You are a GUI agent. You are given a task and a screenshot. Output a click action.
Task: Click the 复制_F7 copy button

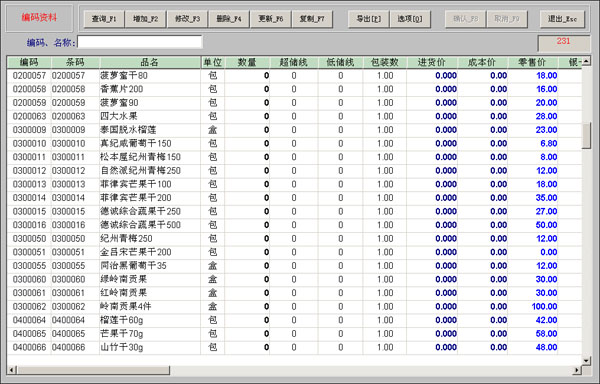click(x=312, y=19)
